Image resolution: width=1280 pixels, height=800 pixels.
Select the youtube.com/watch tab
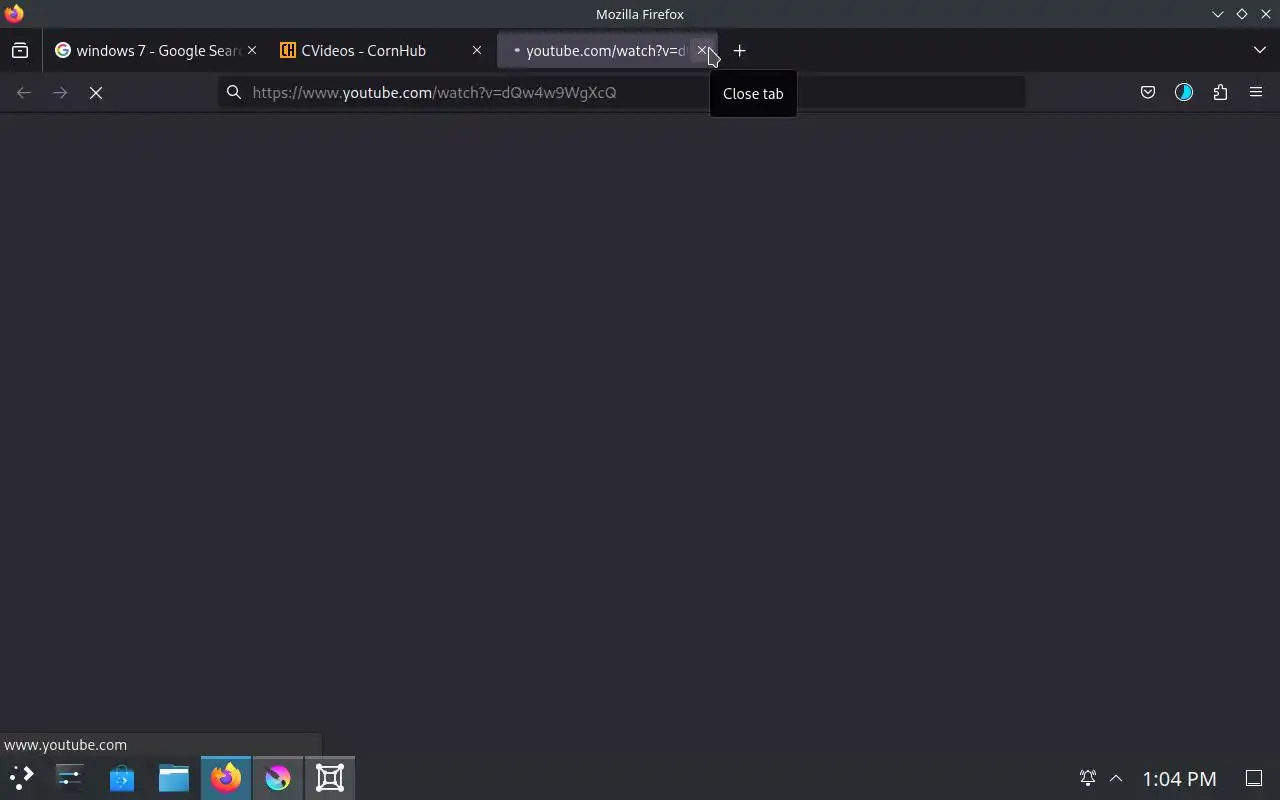pos(607,50)
